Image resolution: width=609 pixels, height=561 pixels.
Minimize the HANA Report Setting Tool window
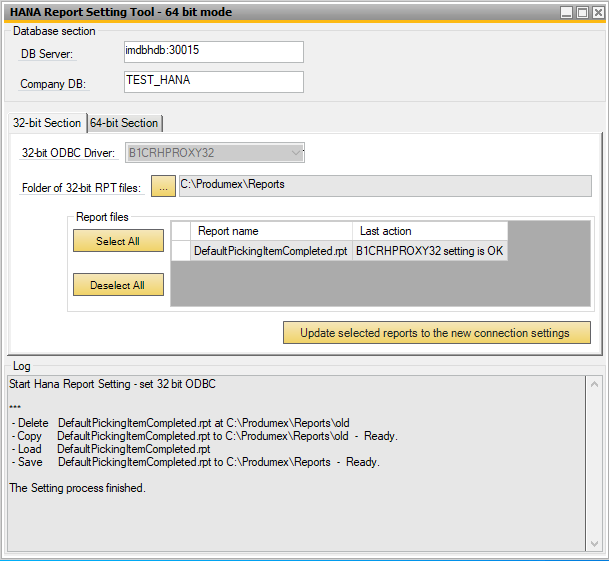coord(566,12)
